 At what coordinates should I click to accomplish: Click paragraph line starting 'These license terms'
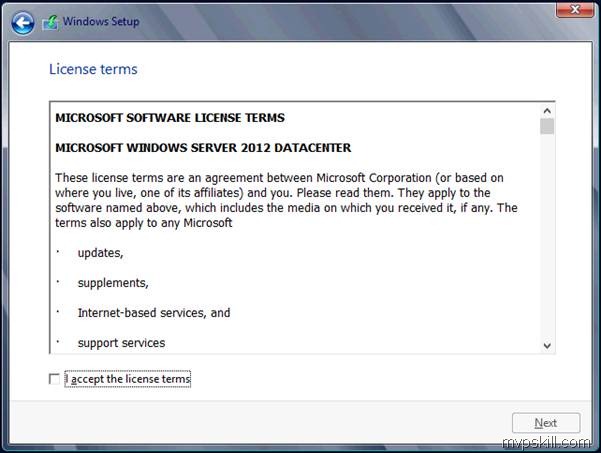pos(279,178)
